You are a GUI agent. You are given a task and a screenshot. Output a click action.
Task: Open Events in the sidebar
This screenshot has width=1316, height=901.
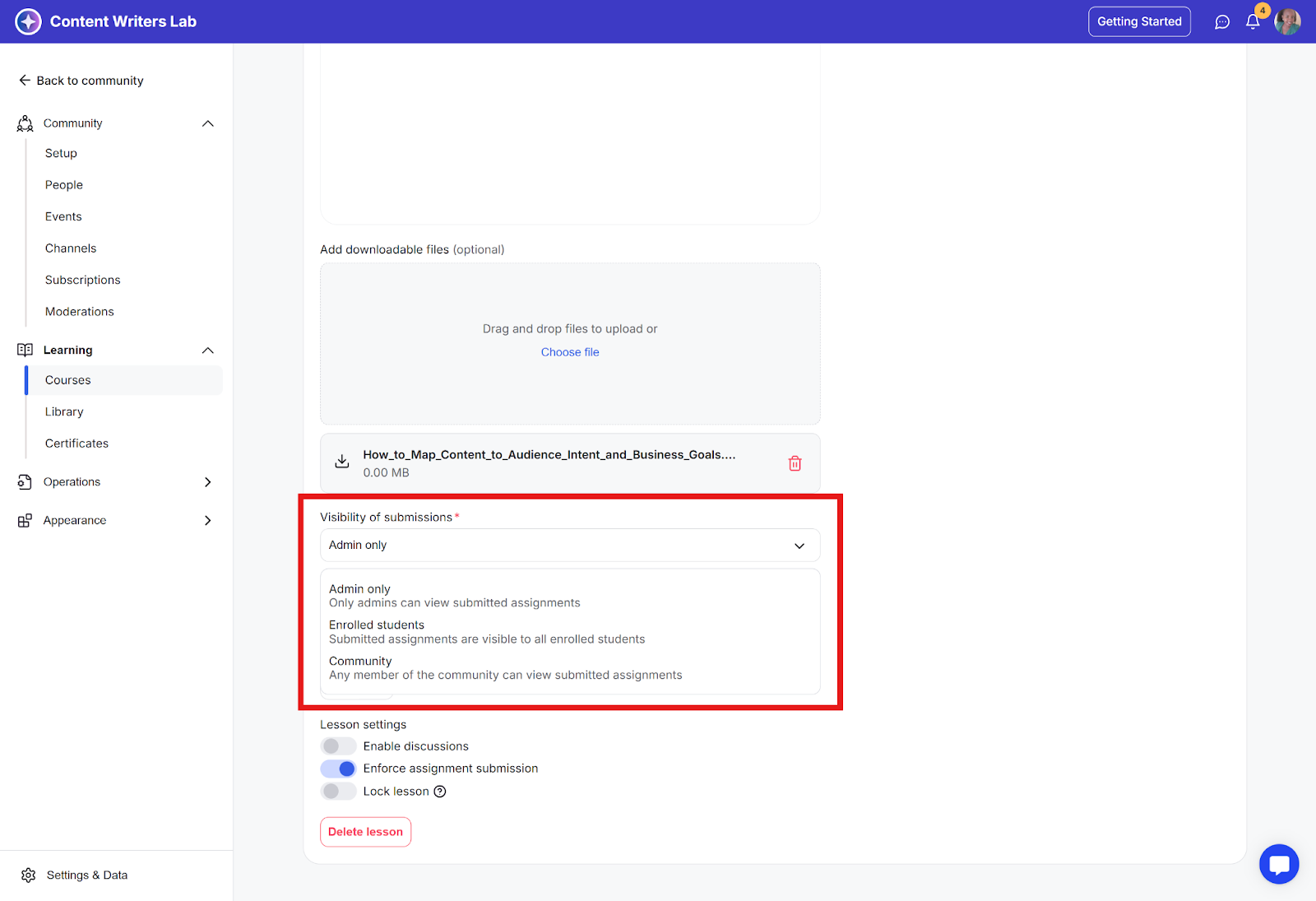[x=63, y=216]
